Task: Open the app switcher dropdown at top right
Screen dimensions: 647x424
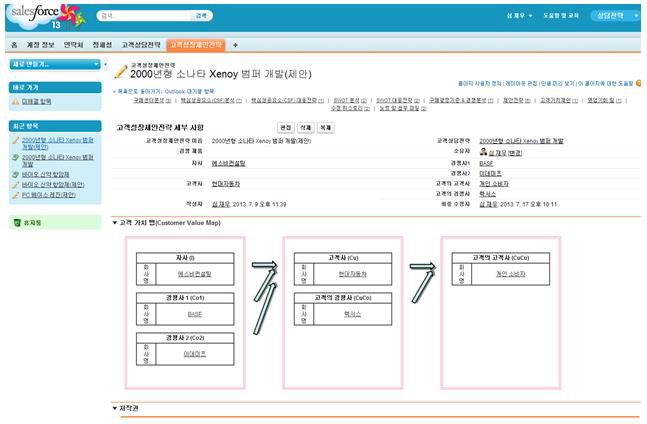Action: (614, 16)
